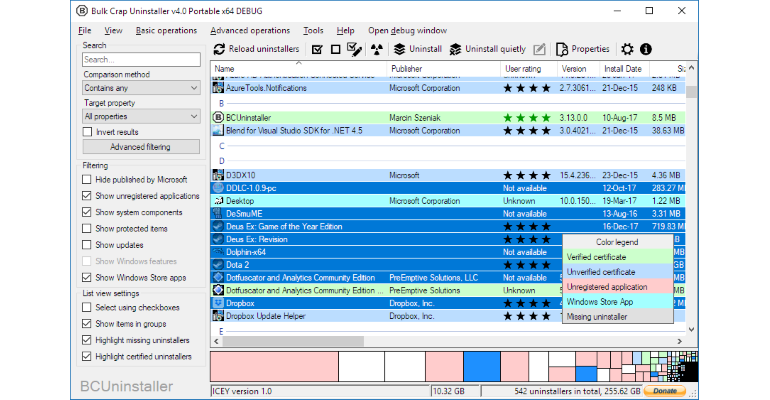Click the Blend for Visual Studio row icon
770x400 pixels.
(218, 131)
